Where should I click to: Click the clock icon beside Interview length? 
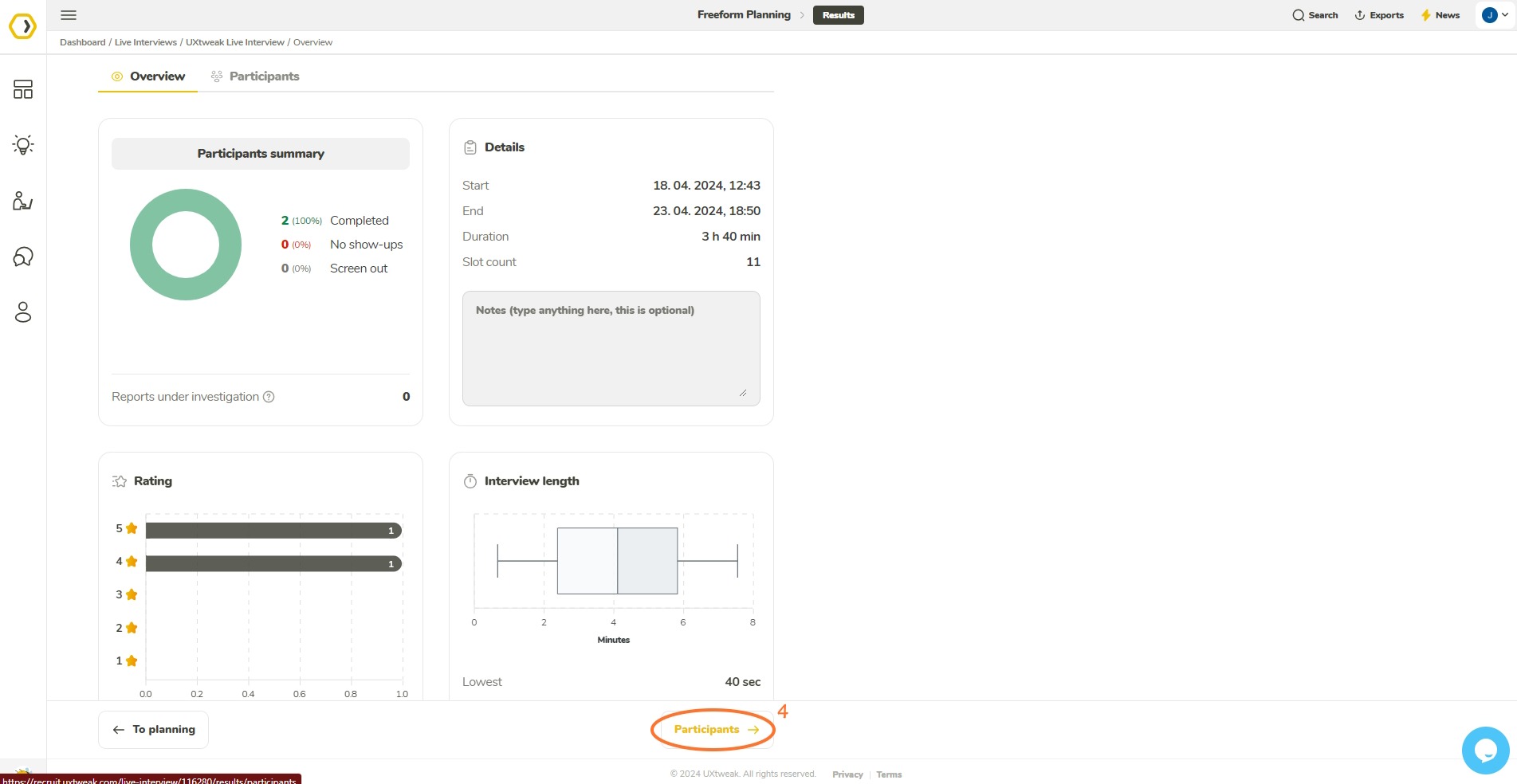pos(470,480)
